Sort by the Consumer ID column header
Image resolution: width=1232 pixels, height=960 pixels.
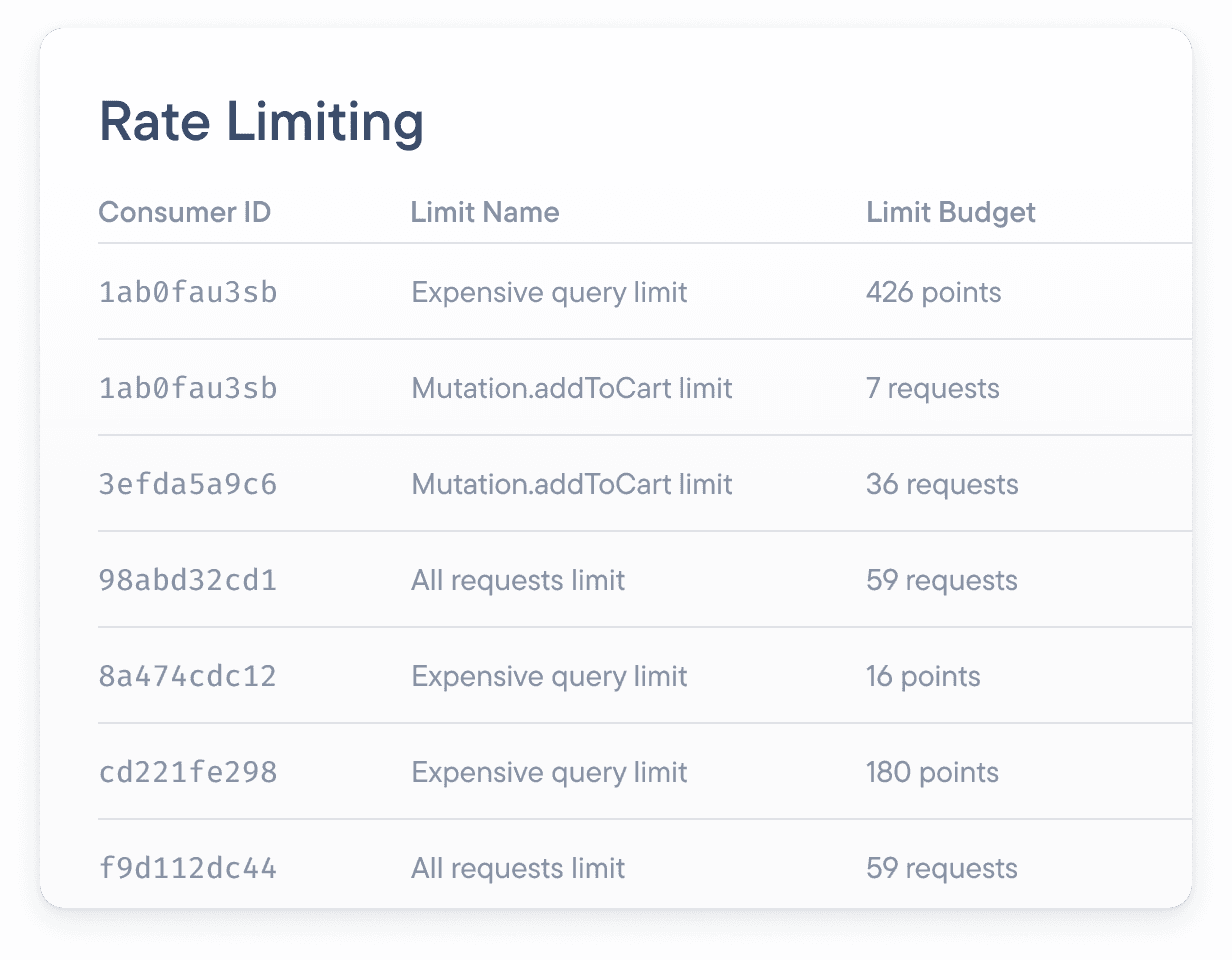tap(184, 212)
